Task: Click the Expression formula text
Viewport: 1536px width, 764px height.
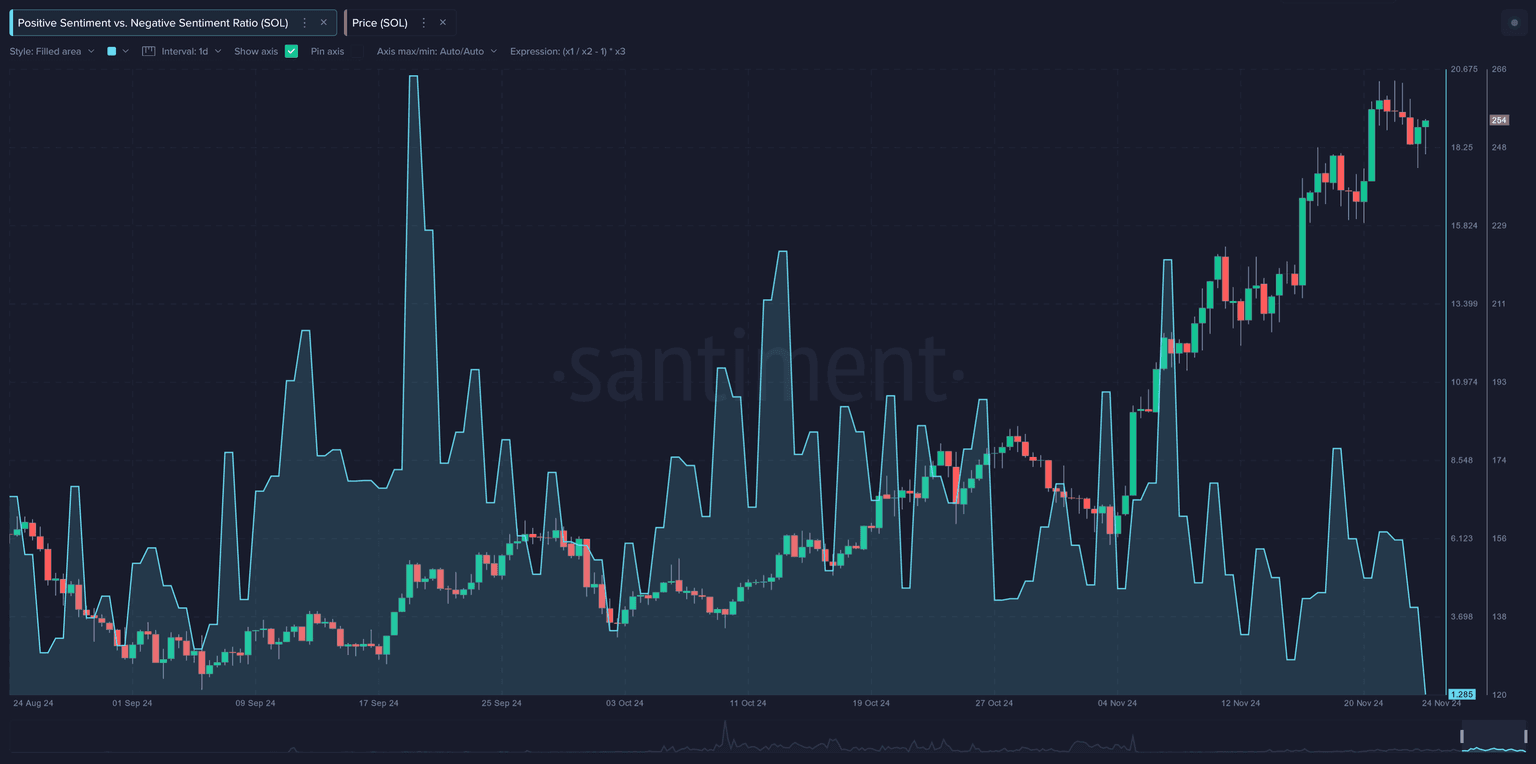Action: tap(567, 51)
